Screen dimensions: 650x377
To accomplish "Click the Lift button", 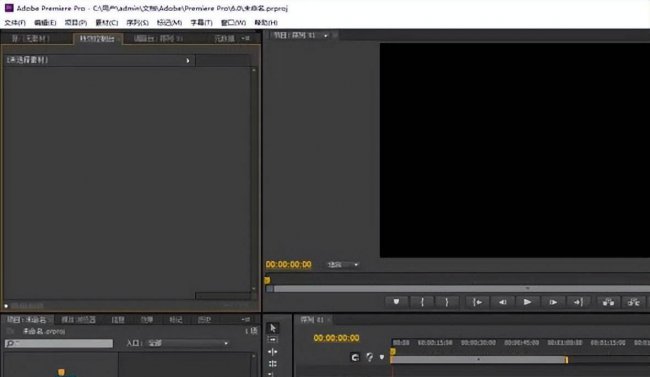I will coord(609,302).
